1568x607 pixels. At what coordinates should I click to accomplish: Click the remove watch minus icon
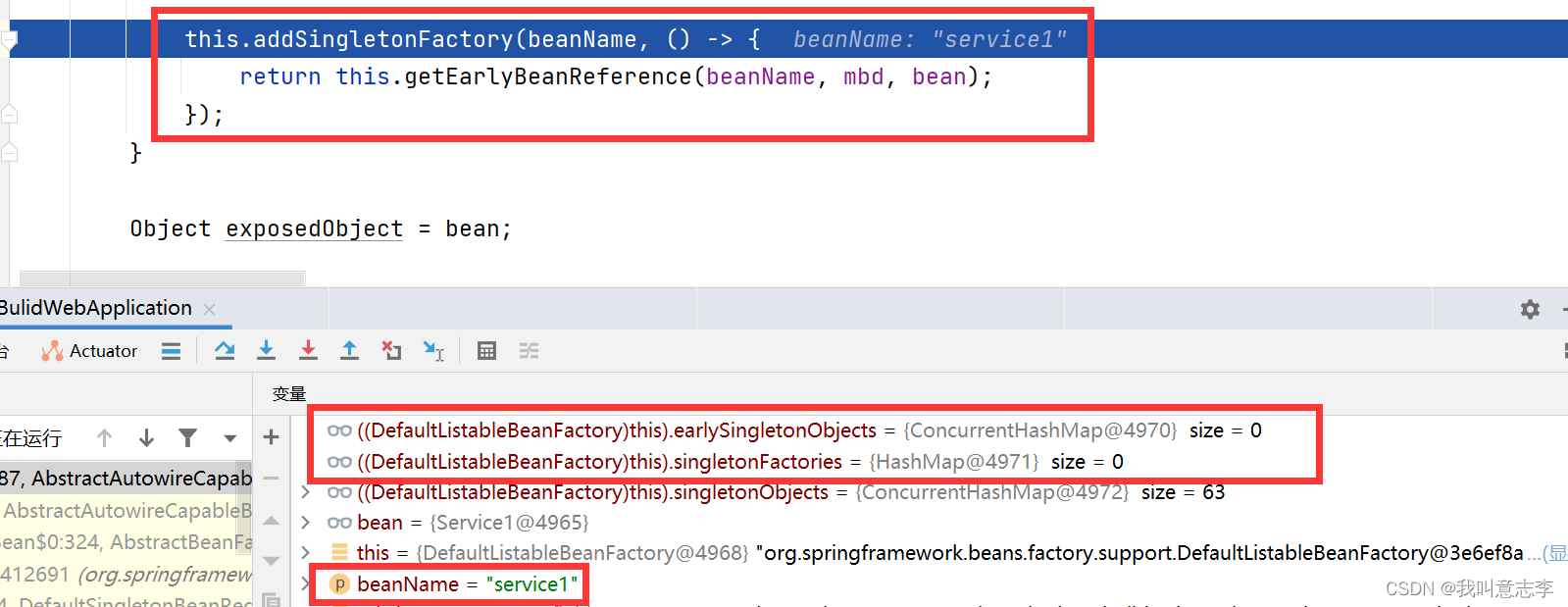point(272,479)
